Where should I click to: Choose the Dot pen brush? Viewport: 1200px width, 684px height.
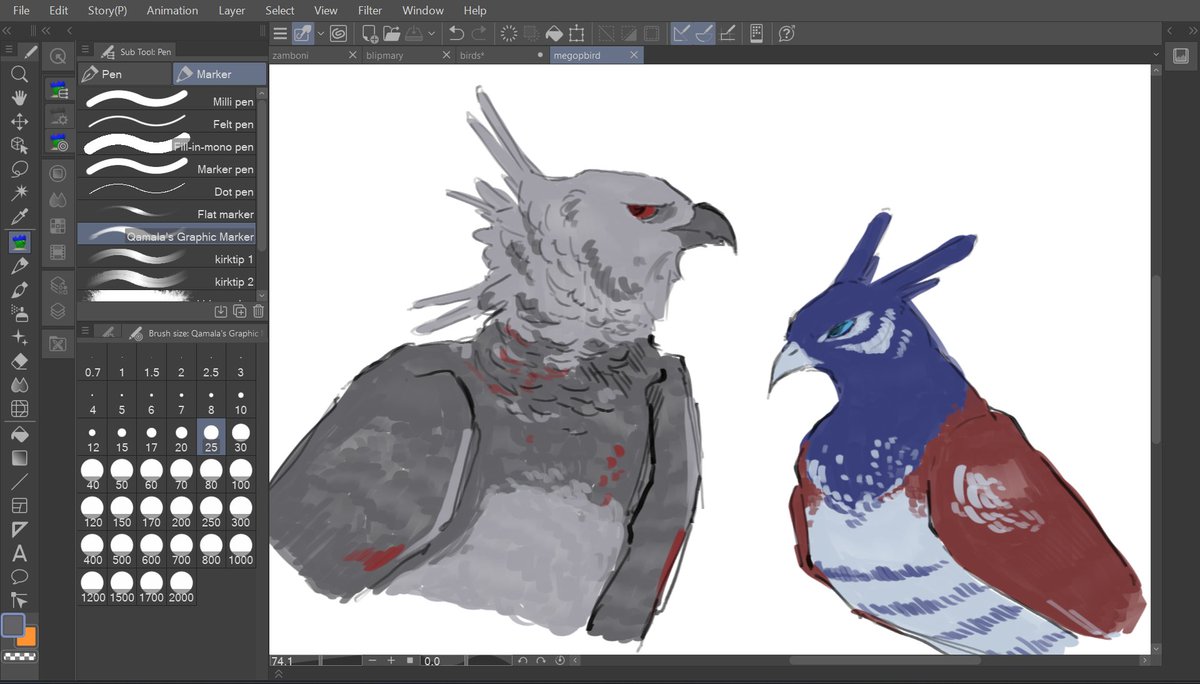coord(167,191)
